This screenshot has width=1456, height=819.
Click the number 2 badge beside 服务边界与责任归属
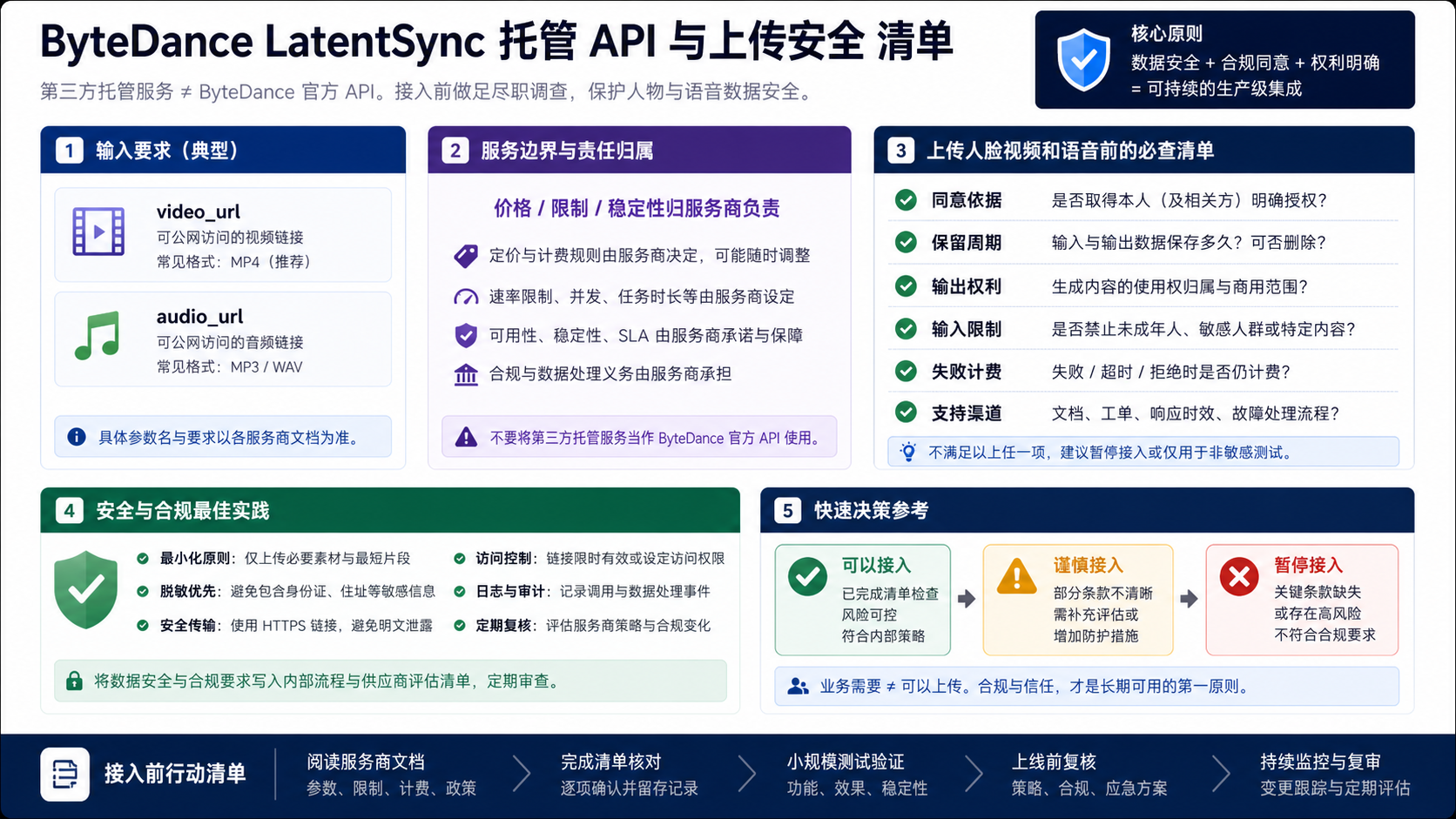pyautogui.click(x=455, y=151)
